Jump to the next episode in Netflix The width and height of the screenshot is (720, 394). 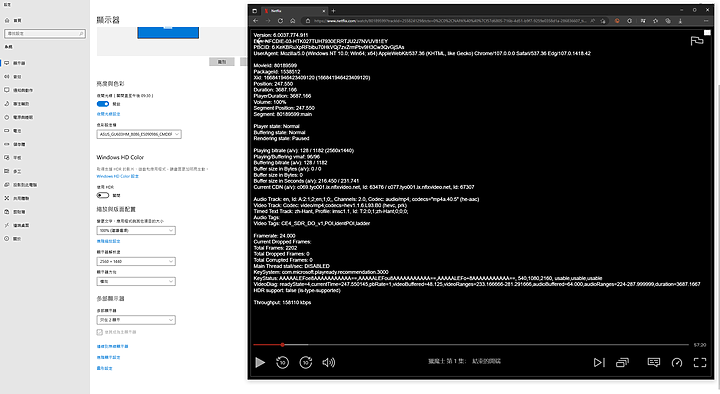pos(599,362)
